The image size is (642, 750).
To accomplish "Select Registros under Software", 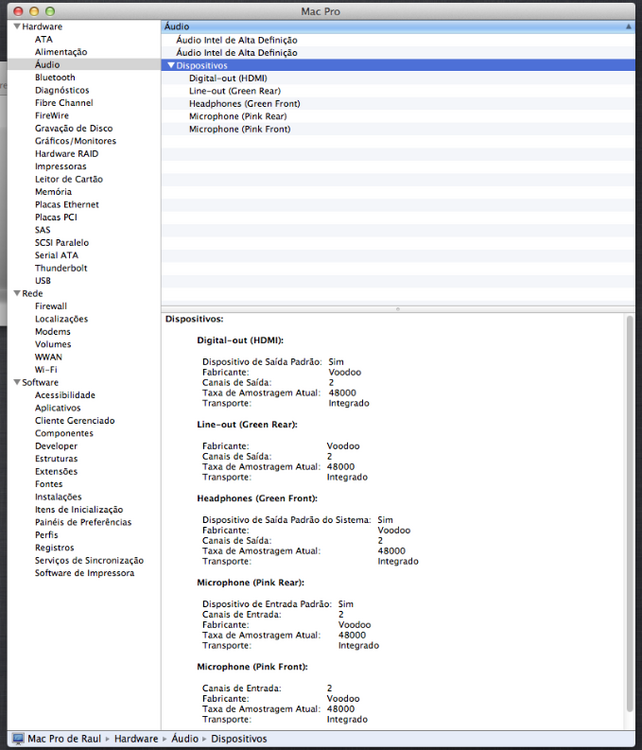I will coord(55,548).
